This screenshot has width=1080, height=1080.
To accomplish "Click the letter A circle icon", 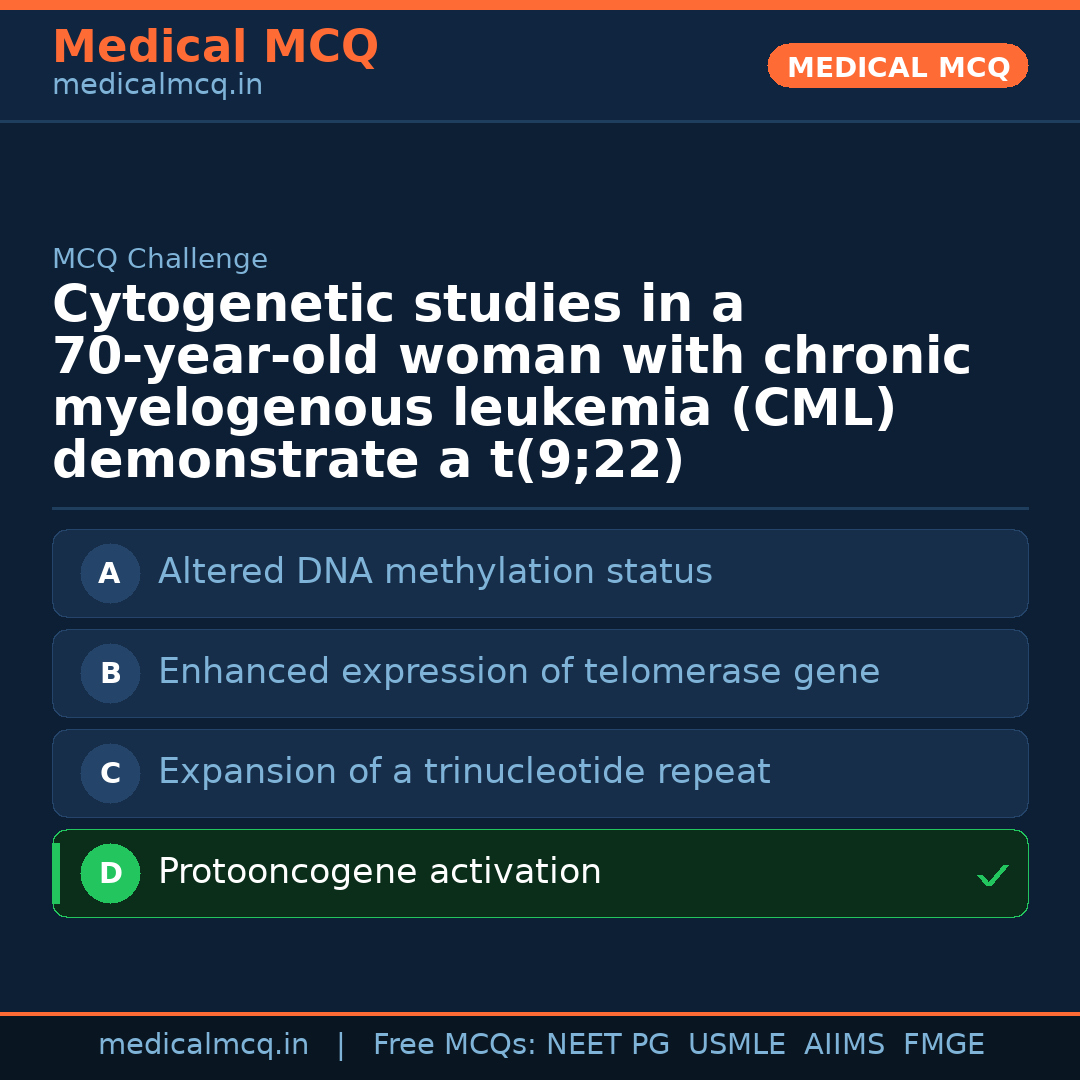I will click(x=110, y=573).
